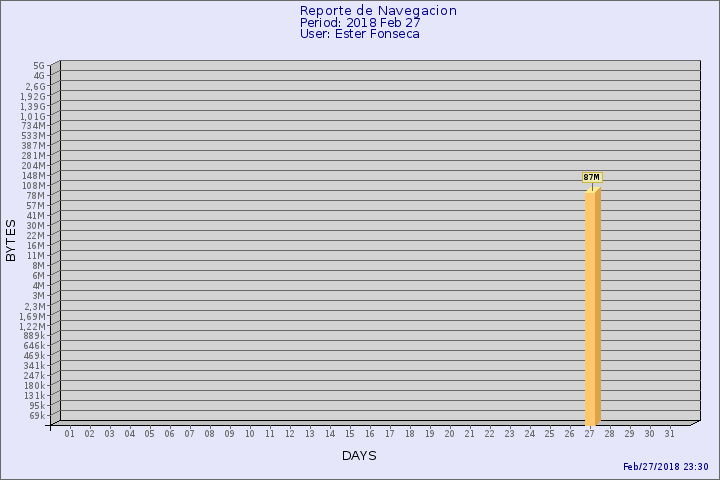
Task: Click the DAYS horizontal axis label
Action: 359,456
